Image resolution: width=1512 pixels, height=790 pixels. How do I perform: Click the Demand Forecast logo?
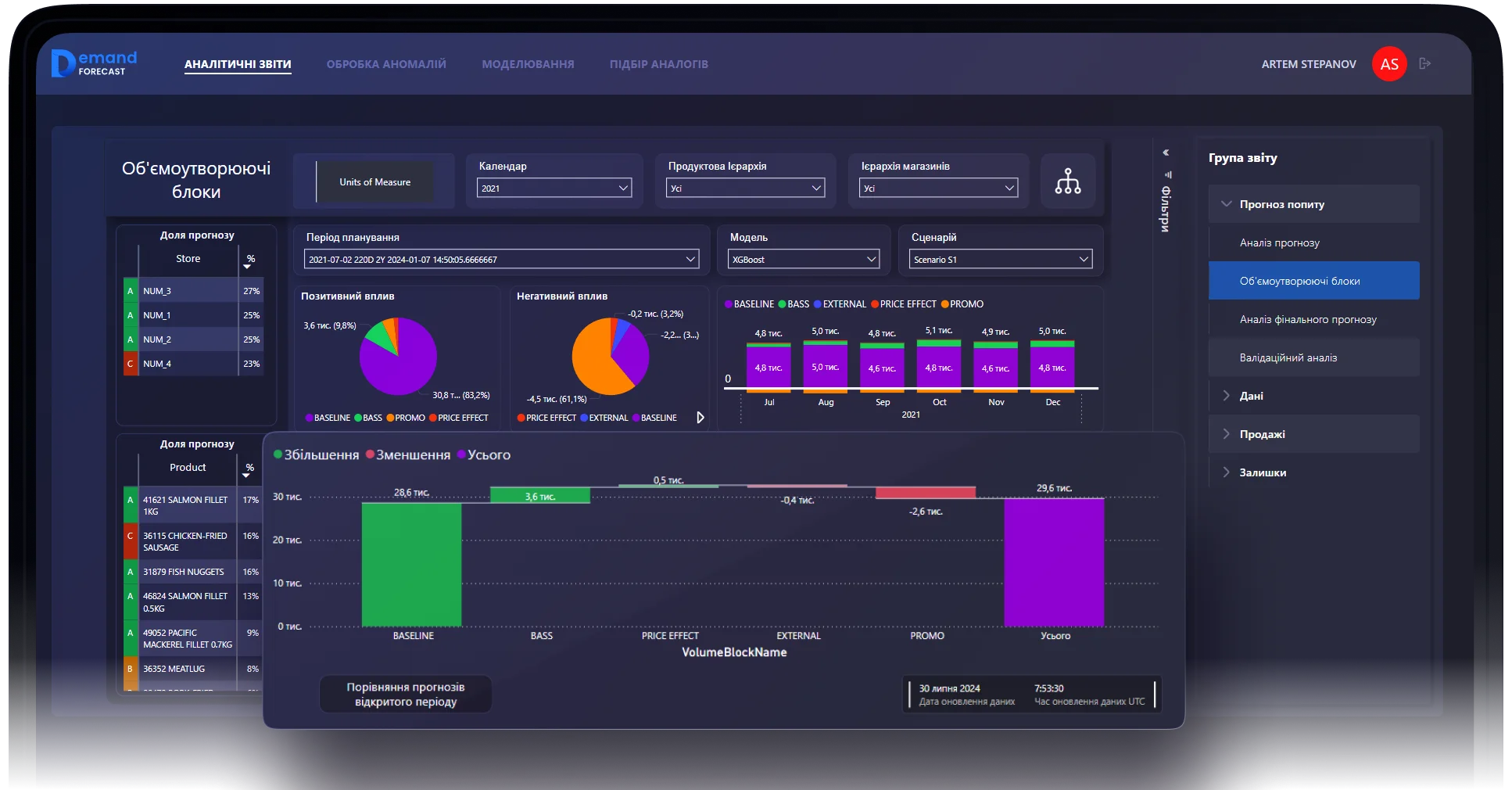coord(94,63)
